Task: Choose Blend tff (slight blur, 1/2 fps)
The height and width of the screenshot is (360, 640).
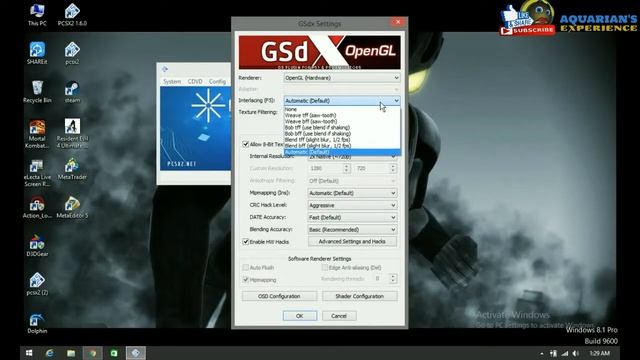Action: pos(342,140)
